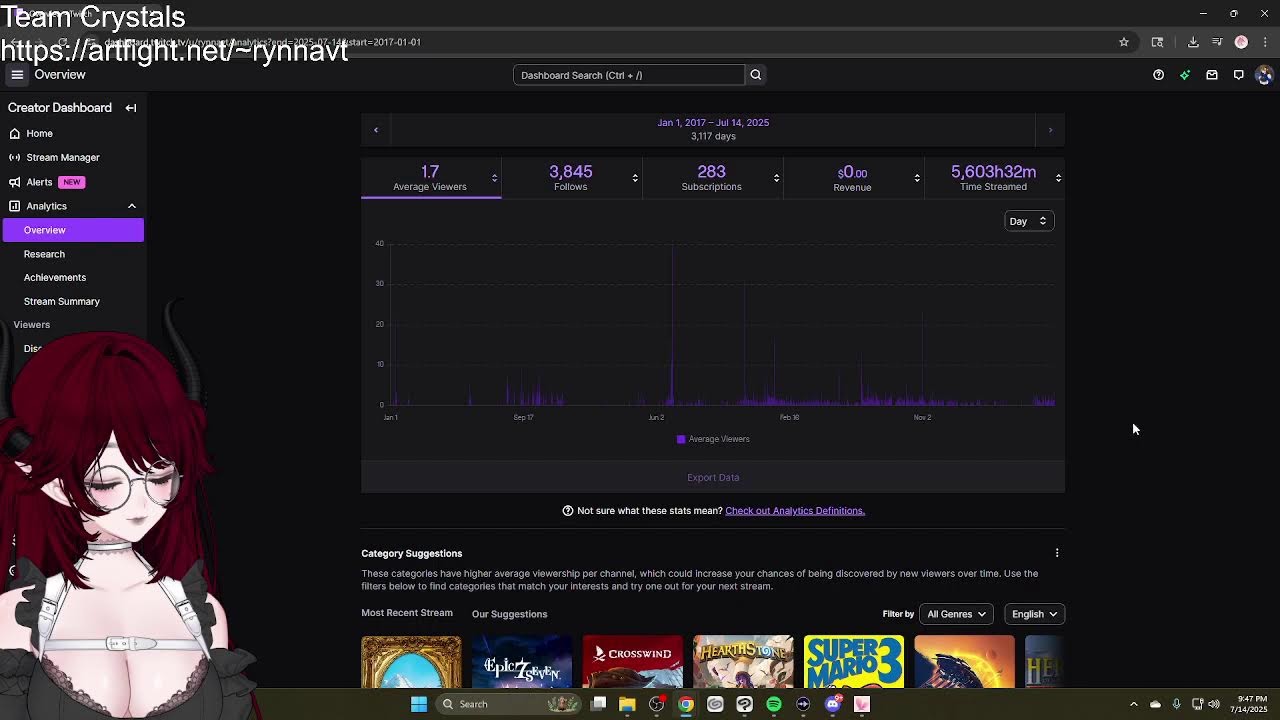Open Viewers section in the sidebar
The width and height of the screenshot is (1280, 720).
pos(32,325)
